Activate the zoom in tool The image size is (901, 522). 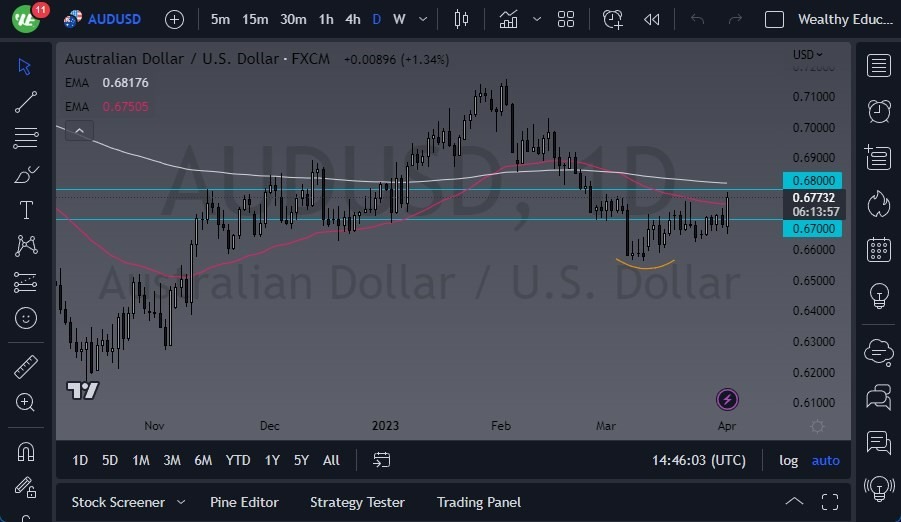[x=25, y=402]
